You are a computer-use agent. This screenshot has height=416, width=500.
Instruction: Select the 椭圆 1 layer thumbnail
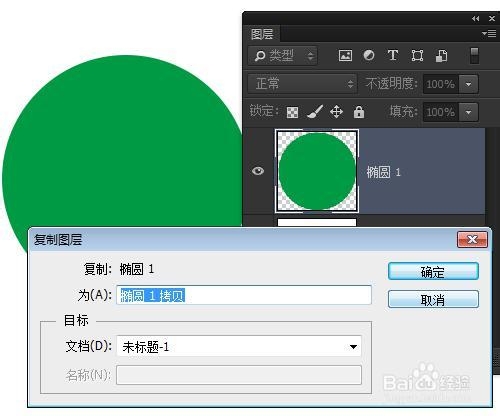pos(317,171)
